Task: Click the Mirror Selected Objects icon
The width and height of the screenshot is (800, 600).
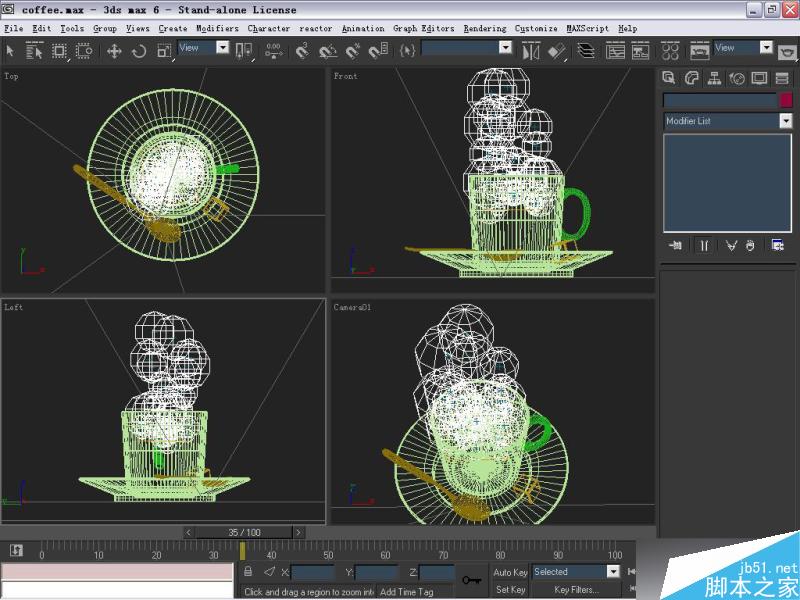Action: click(531, 50)
